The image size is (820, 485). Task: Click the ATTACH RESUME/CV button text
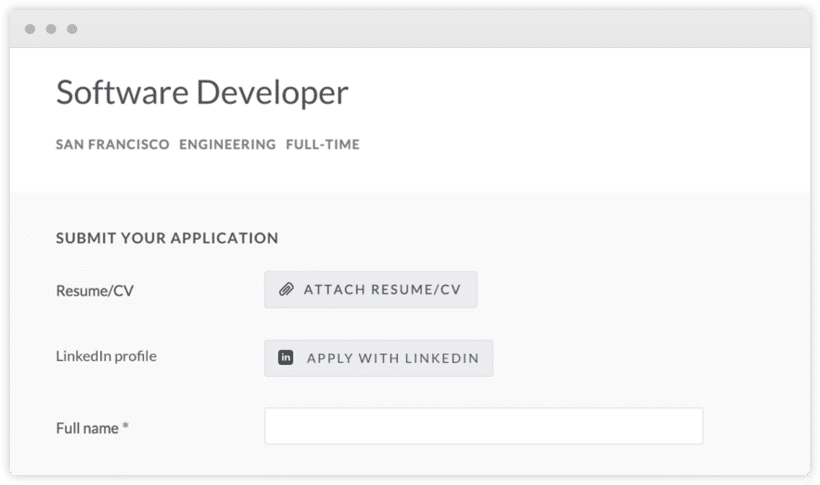click(382, 289)
